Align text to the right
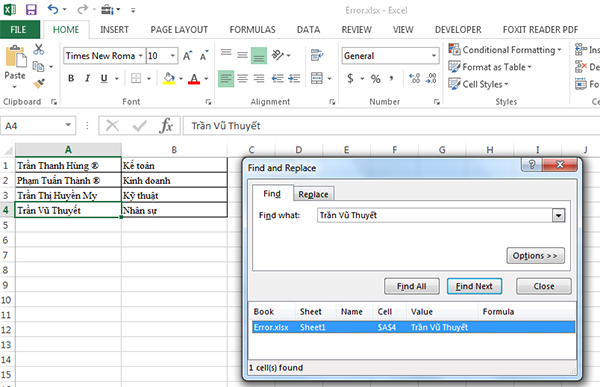 pos(259,79)
